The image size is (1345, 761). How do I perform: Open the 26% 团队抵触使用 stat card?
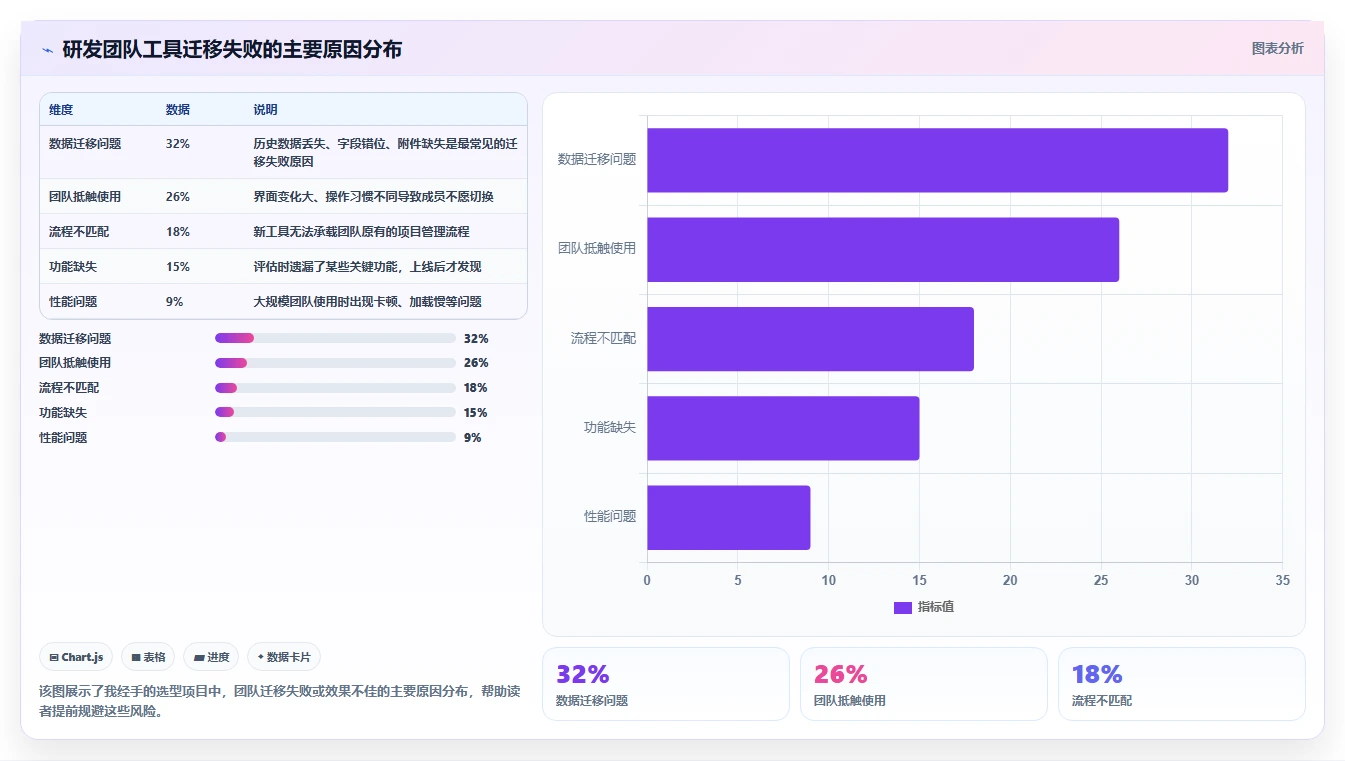tap(924, 684)
